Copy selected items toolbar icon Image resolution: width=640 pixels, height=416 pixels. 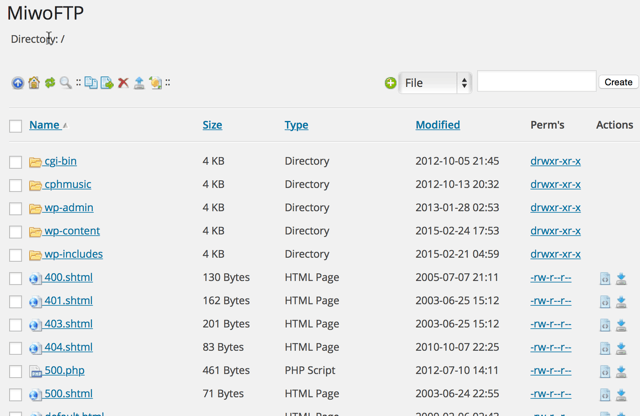(x=91, y=82)
